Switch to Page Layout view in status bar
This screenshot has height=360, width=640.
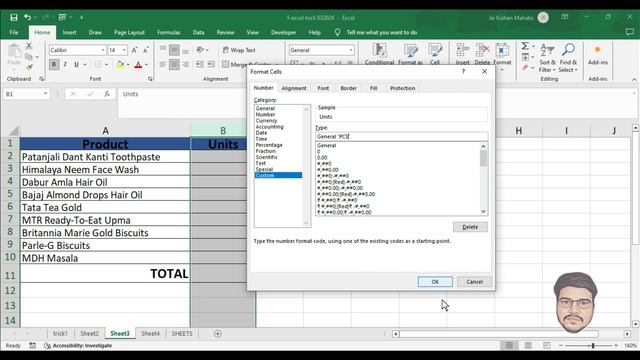click(528, 345)
